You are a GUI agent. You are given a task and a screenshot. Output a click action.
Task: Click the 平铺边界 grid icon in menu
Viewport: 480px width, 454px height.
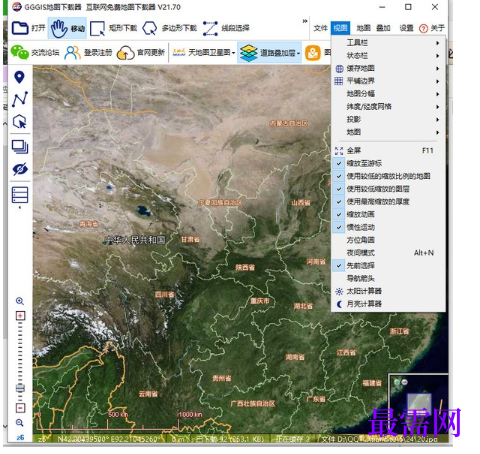pyautogui.click(x=339, y=81)
